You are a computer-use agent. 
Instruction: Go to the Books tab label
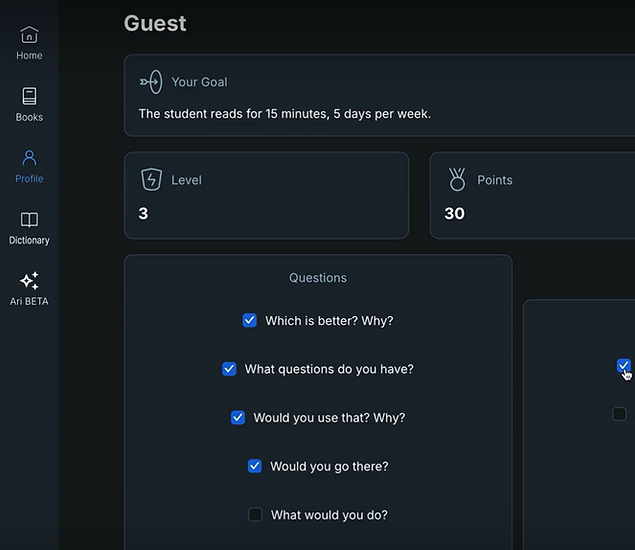(x=29, y=117)
